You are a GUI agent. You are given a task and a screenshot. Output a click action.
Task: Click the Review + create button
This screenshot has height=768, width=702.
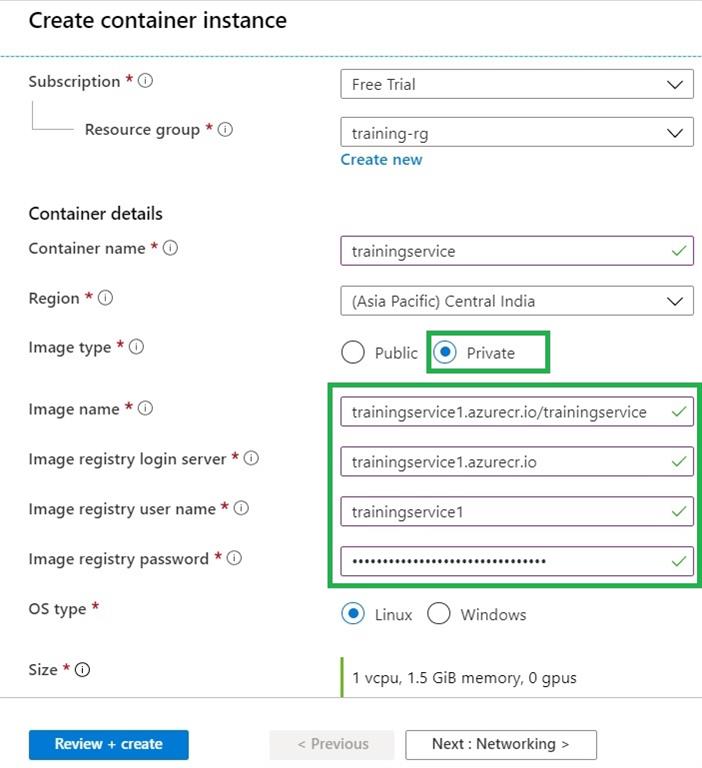109,744
